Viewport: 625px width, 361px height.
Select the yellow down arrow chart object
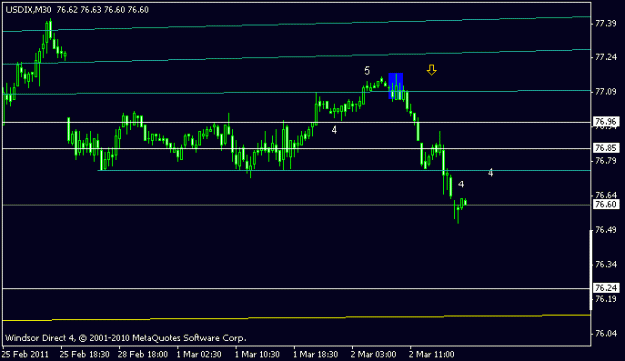pos(431,70)
